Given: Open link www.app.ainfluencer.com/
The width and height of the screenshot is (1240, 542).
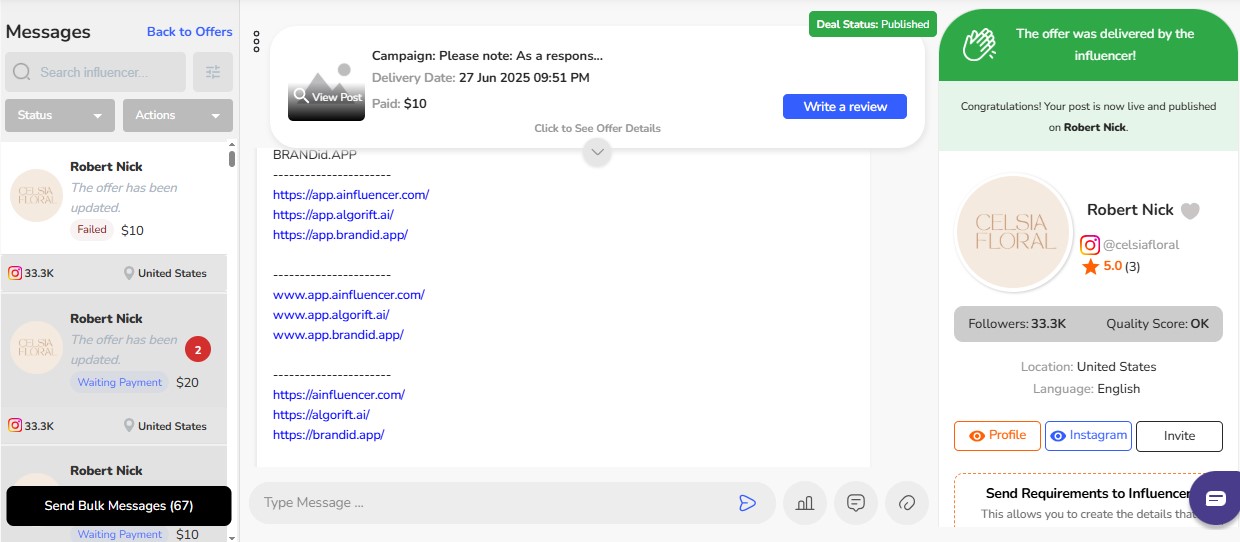Looking at the screenshot, I should click(349, 295).
